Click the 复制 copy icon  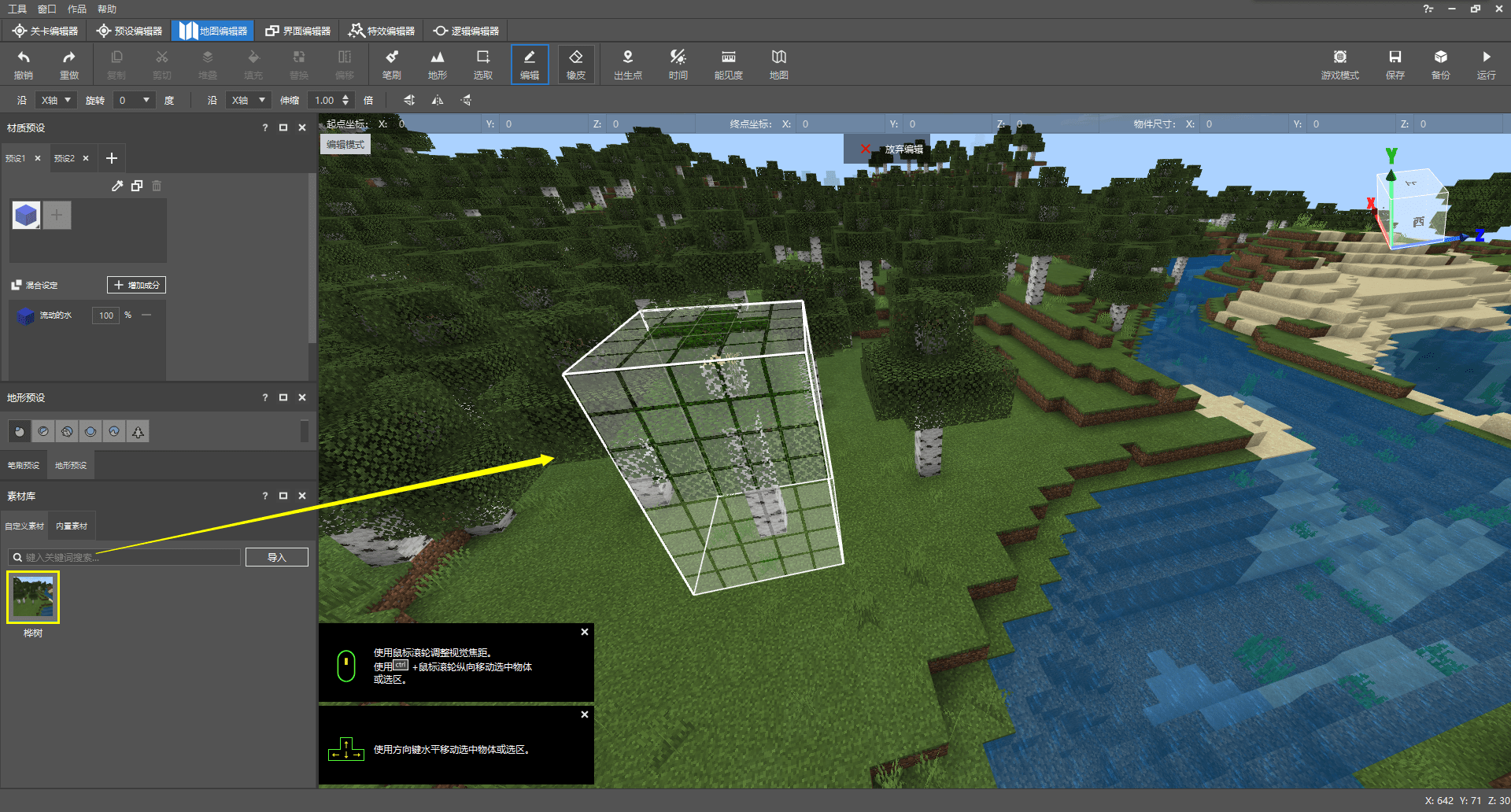pyautogui.click(x=116, y=64)
